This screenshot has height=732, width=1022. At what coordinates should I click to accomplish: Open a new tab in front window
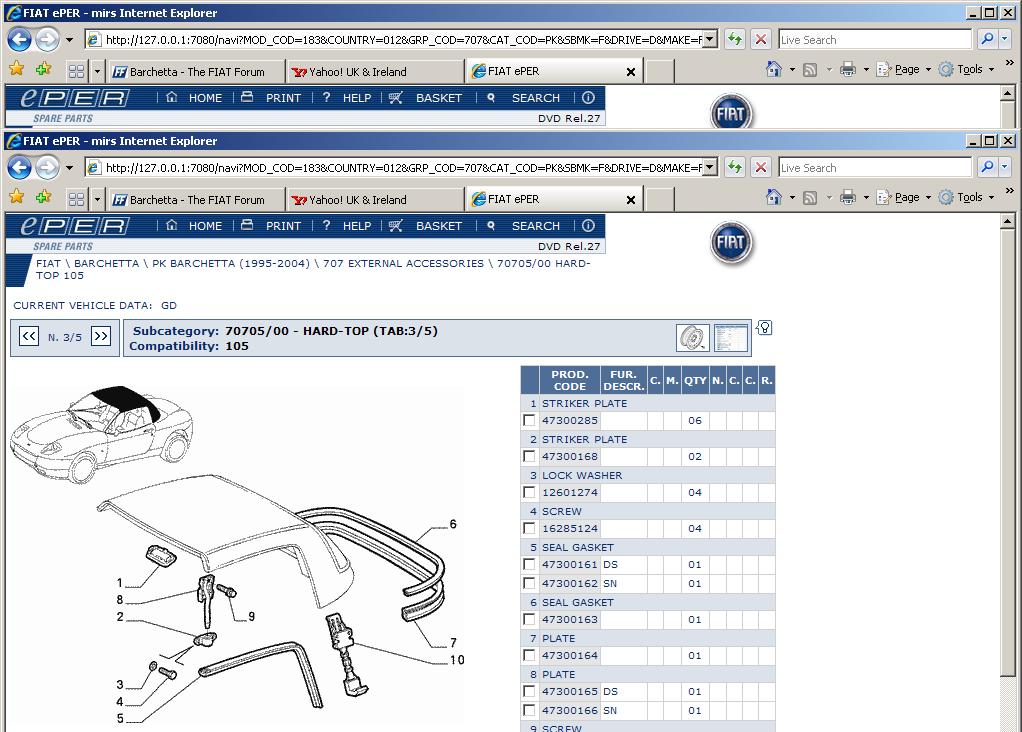click(x=660, y=200)
